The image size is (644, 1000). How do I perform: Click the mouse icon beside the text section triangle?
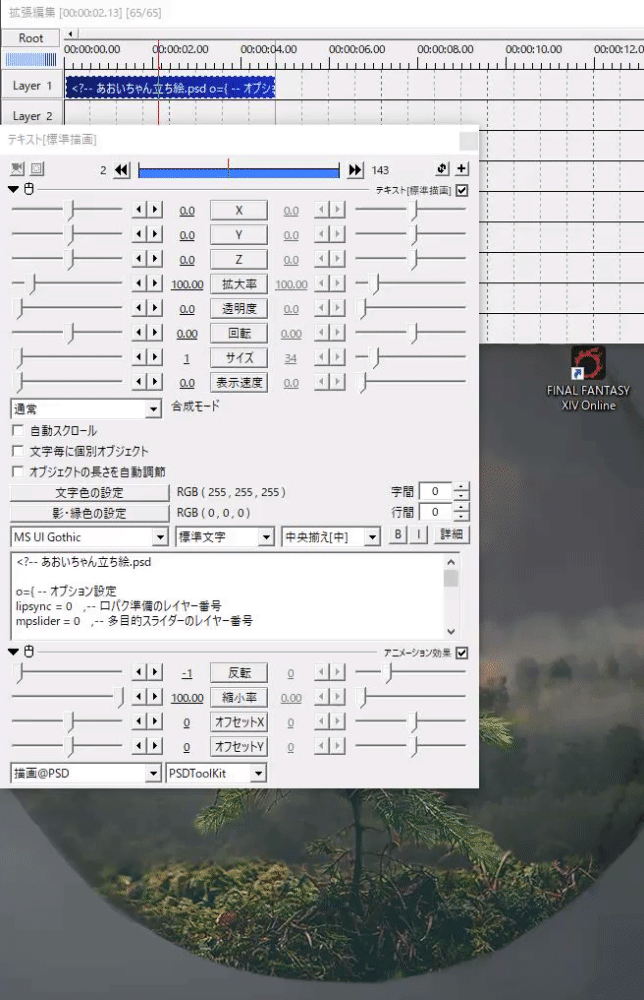click(29, 189)
